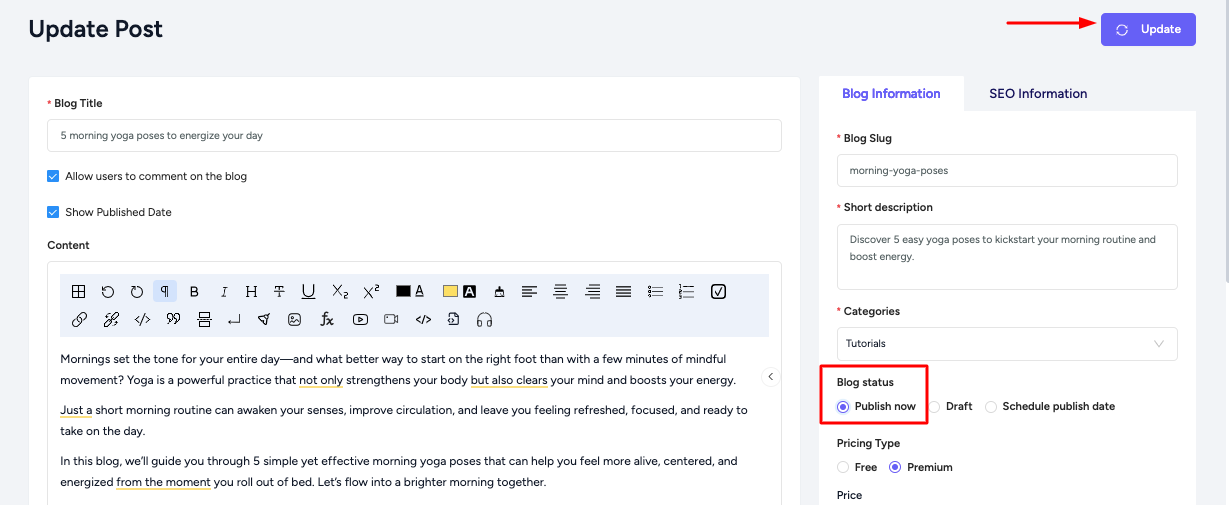Align text left

coord(529,292)
